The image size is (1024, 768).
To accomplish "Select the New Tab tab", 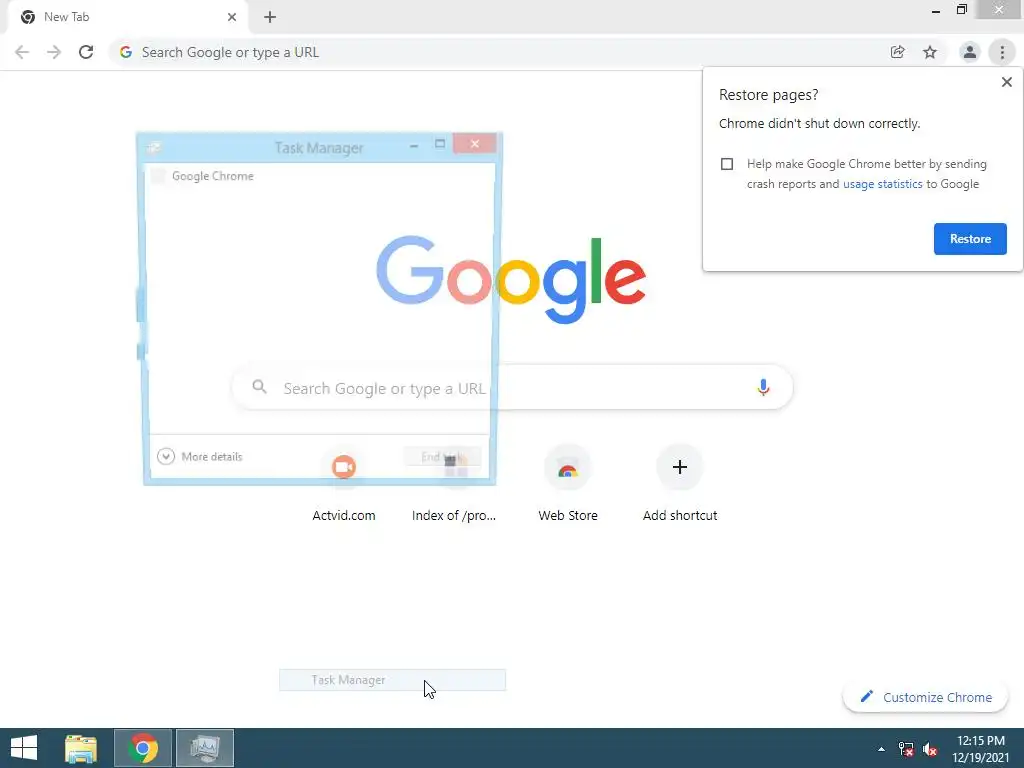I will (x=128, y=17).
